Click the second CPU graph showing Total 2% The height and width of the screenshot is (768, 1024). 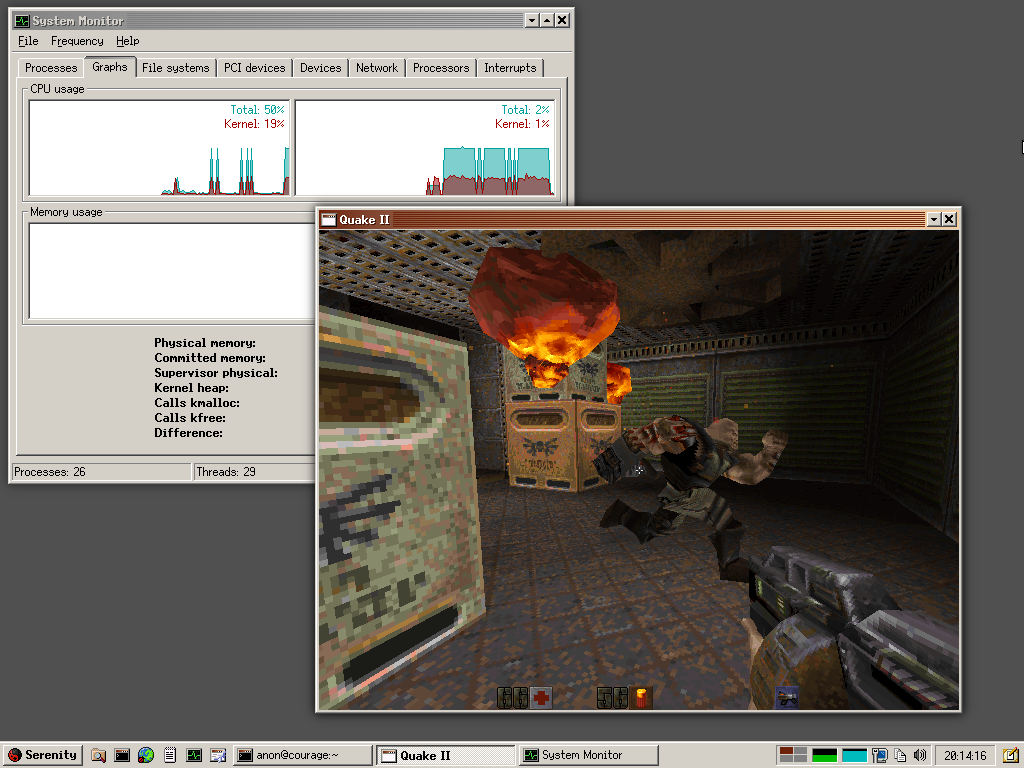pyautogui.click(x=424, y=148)
